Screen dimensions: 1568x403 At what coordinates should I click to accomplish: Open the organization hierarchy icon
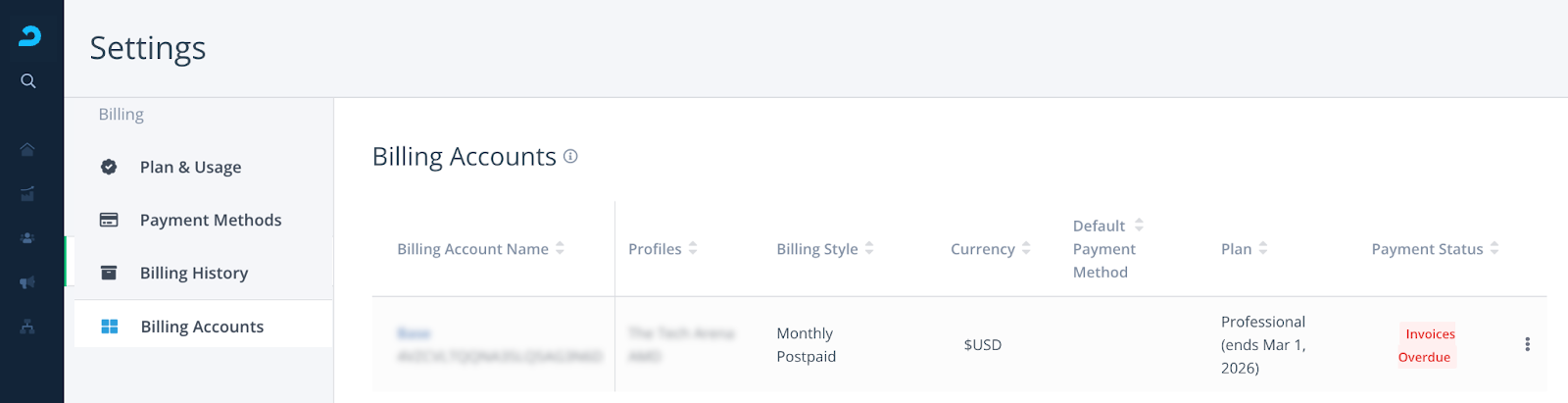pyautogui.click(x=27, y=327)
